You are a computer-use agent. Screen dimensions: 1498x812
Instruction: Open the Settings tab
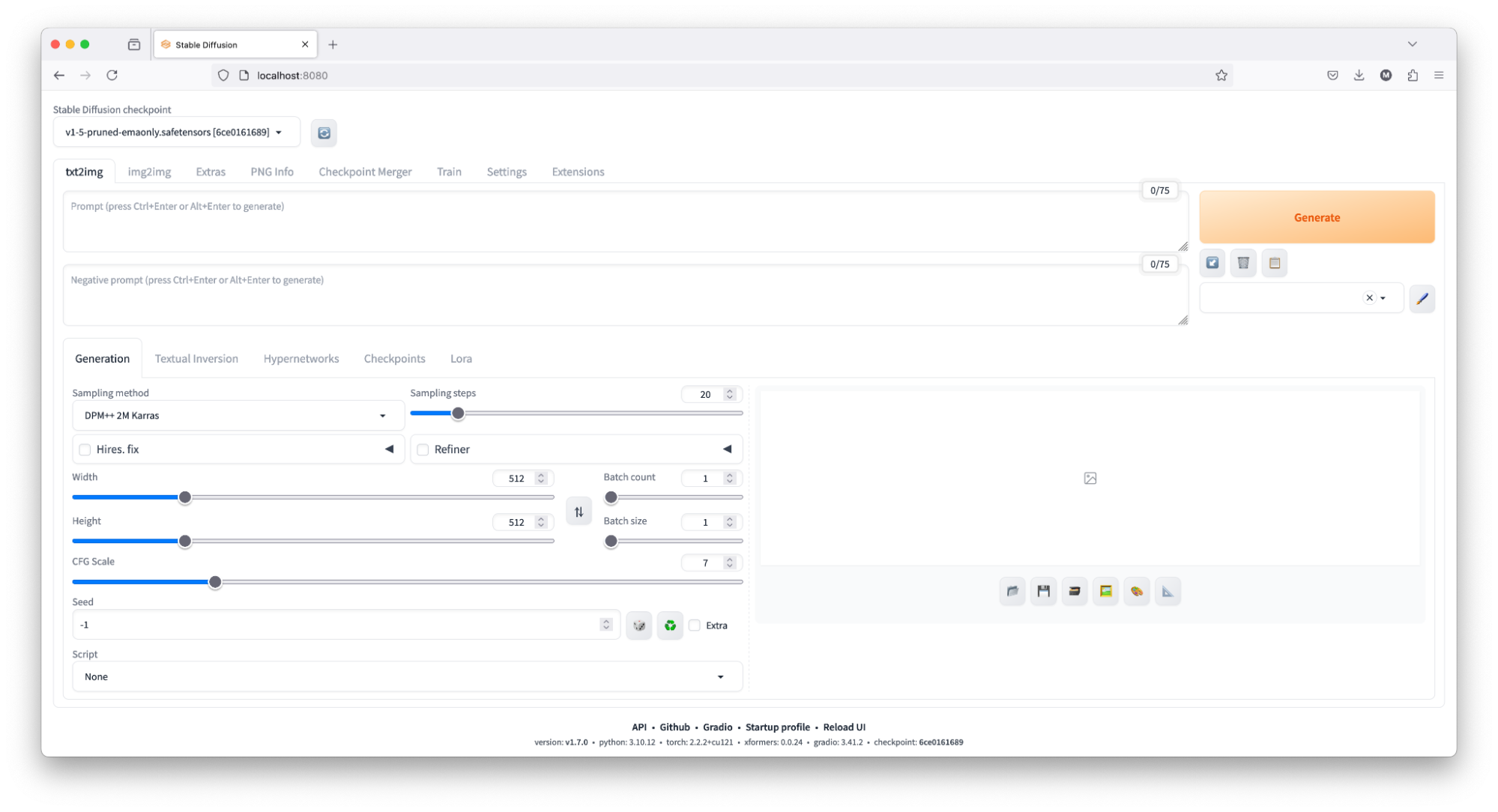coord(507,172)
